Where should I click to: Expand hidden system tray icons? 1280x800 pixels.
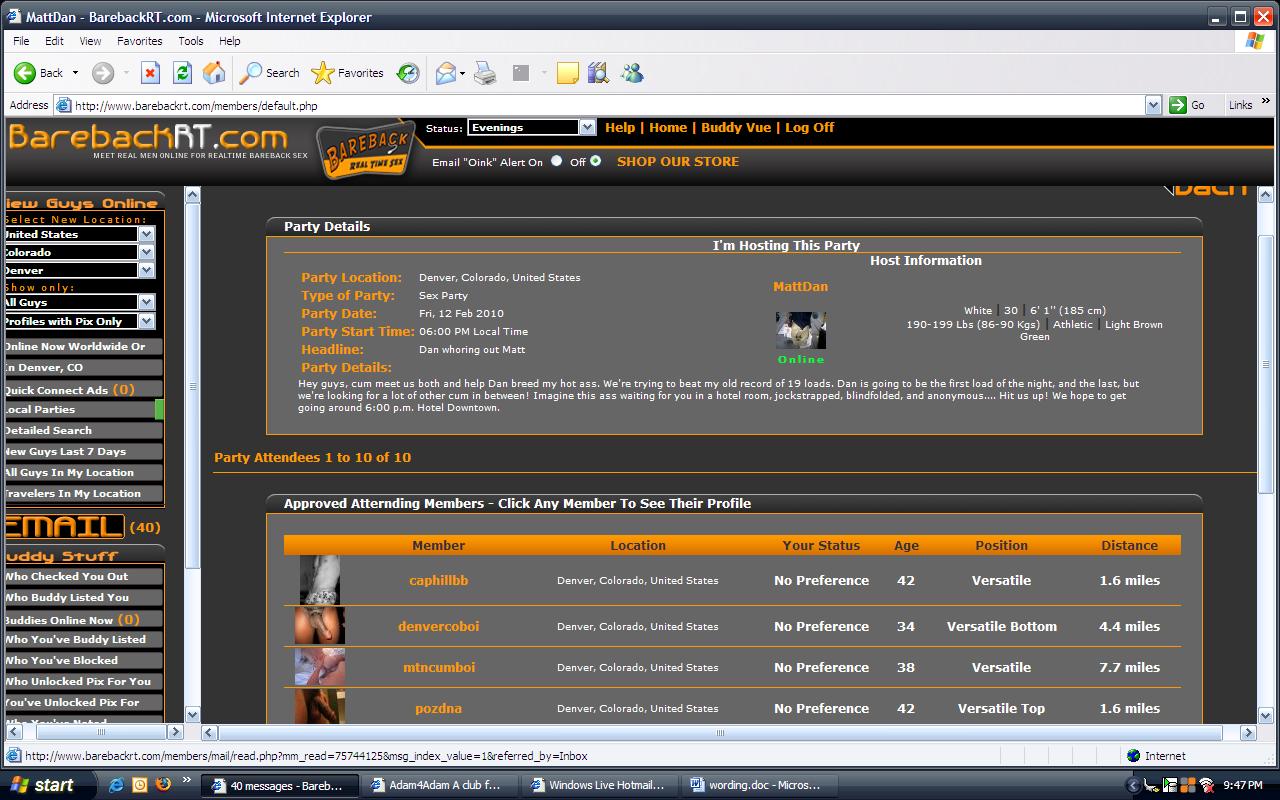1133,785
